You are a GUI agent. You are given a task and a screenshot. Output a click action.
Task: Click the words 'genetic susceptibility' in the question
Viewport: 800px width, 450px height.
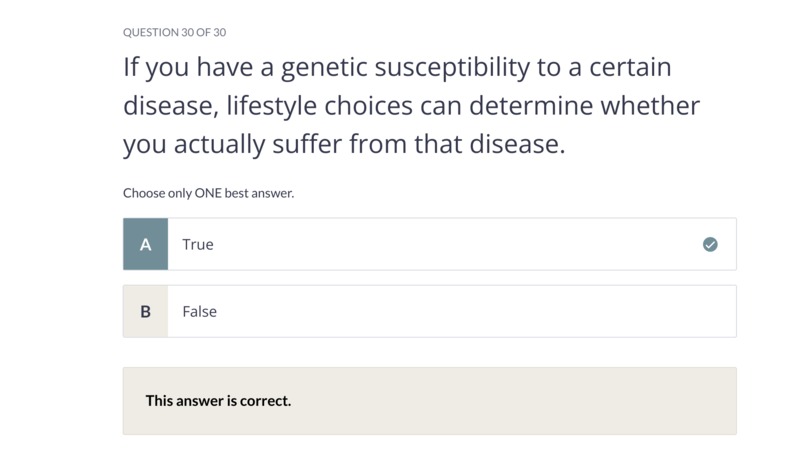pyautogui.click(x=405, y=68)
